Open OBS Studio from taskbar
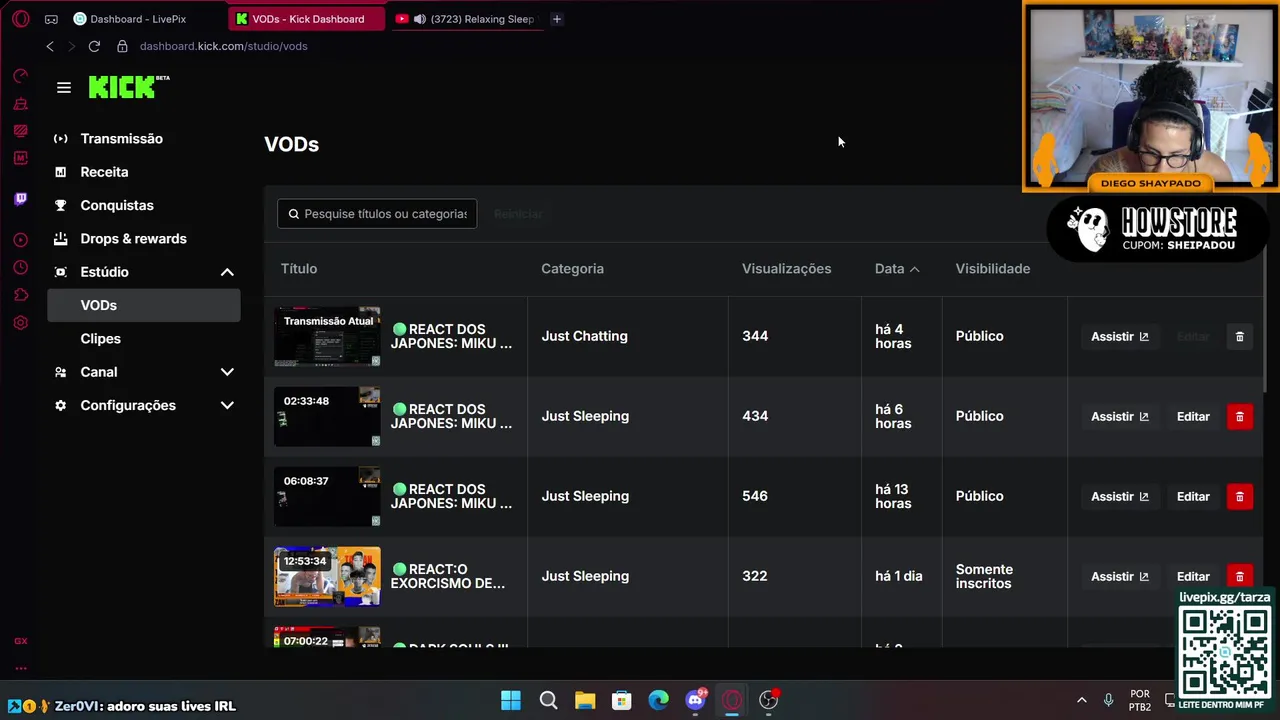Image resolution: width=1280 pixels, height=720 pixels. click(768, 700)
